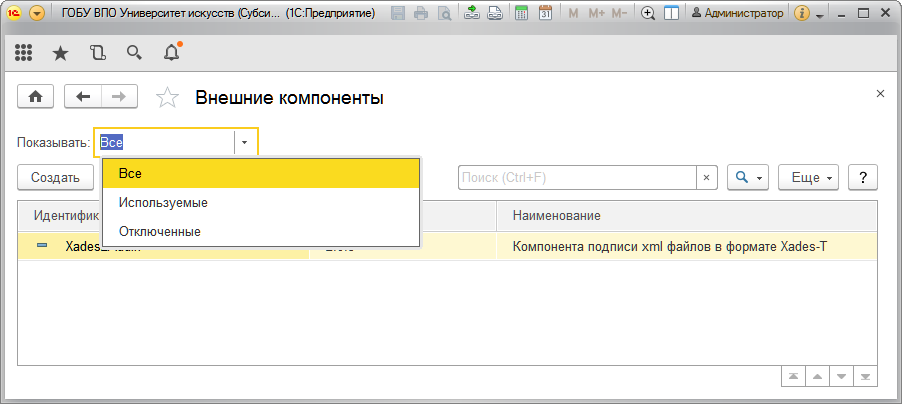Click the Back arrow navigation button
Screen dimensions: 902x404
[83, 97]
